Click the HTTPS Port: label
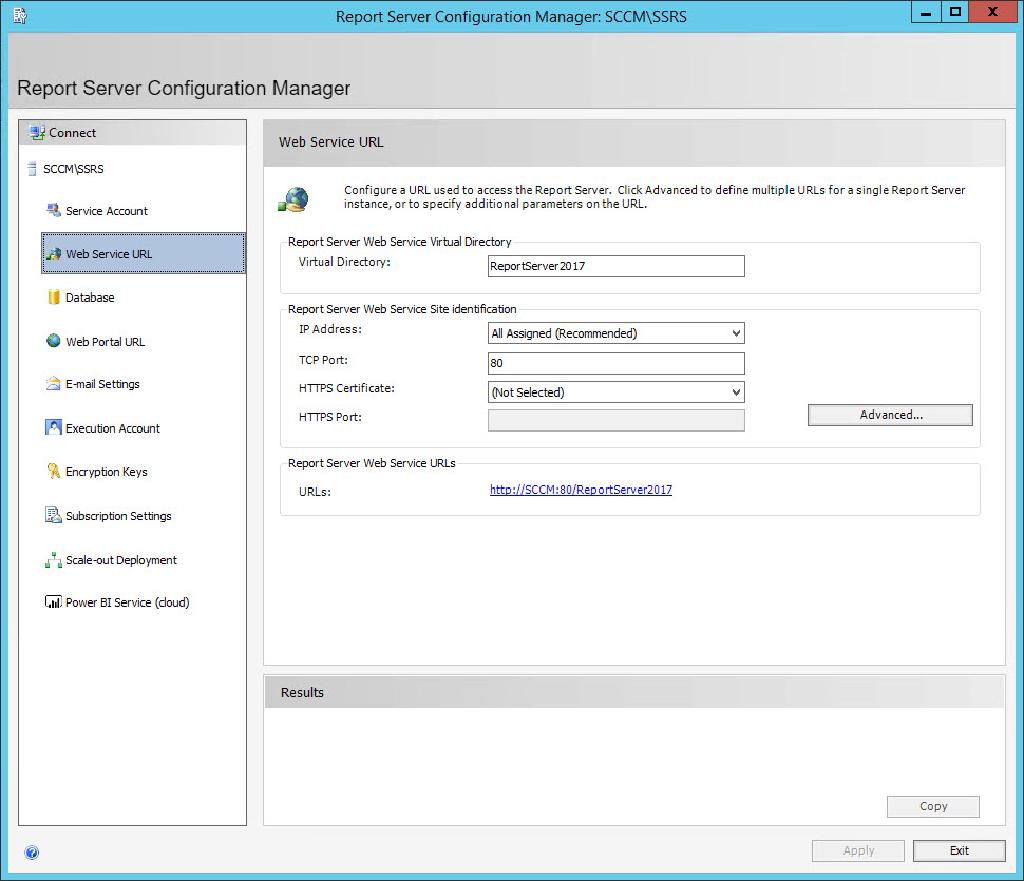This screenshot has width=1024, height=881. tap(330, 417)
